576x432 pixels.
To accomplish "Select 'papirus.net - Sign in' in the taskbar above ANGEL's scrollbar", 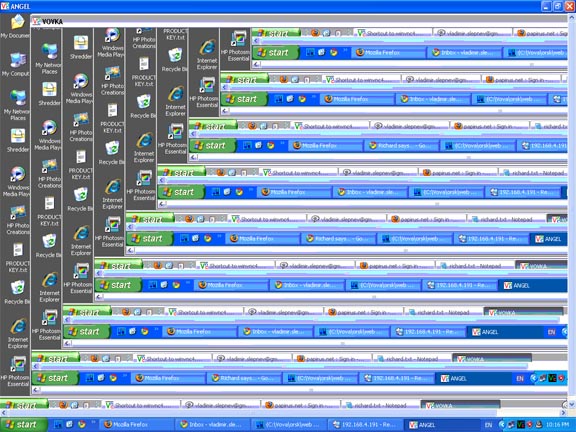I will (x=299, y=405).
